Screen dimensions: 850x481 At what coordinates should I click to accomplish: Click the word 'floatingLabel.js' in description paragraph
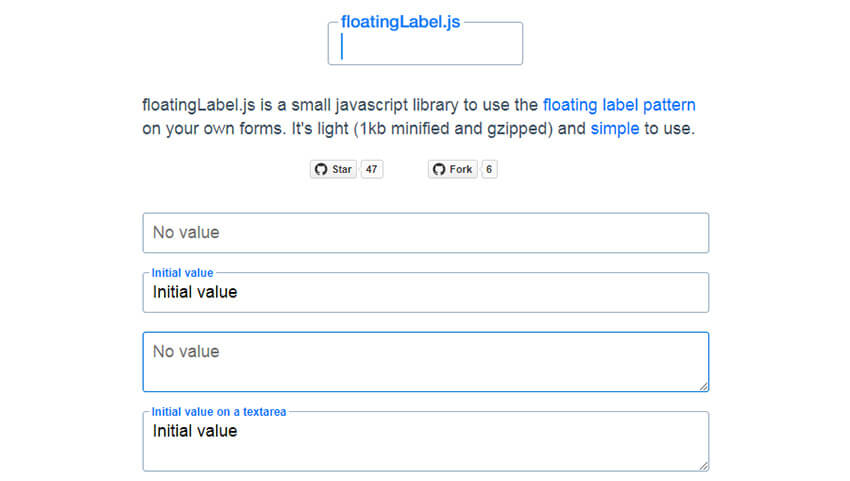(198, 105)
